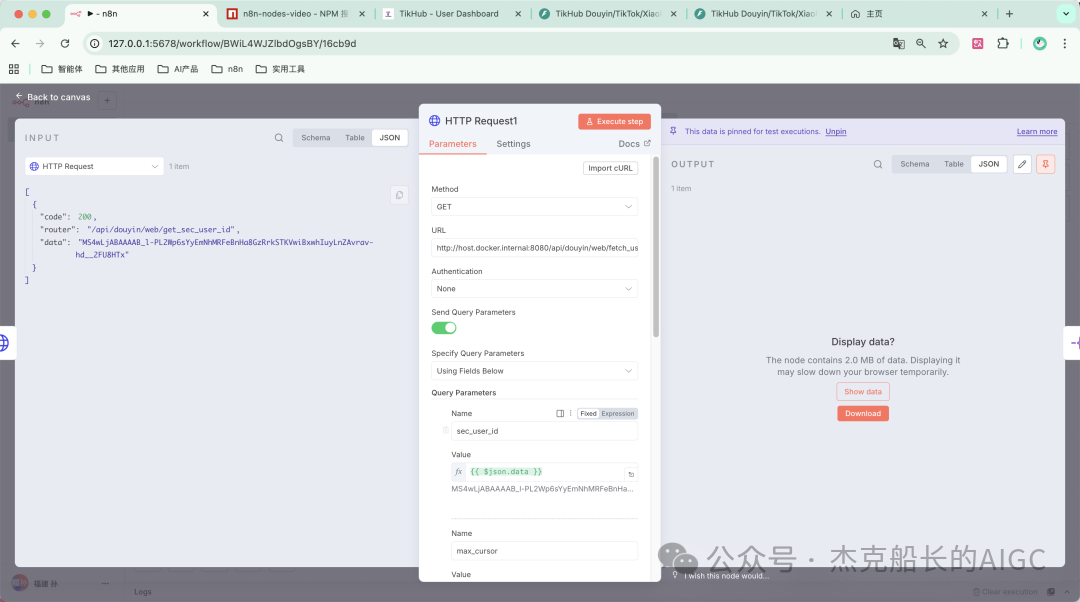Expand the Method GET dropdown
This screenshot has width=1080, height=602.
pyautogui.click(x=534, y=207)
